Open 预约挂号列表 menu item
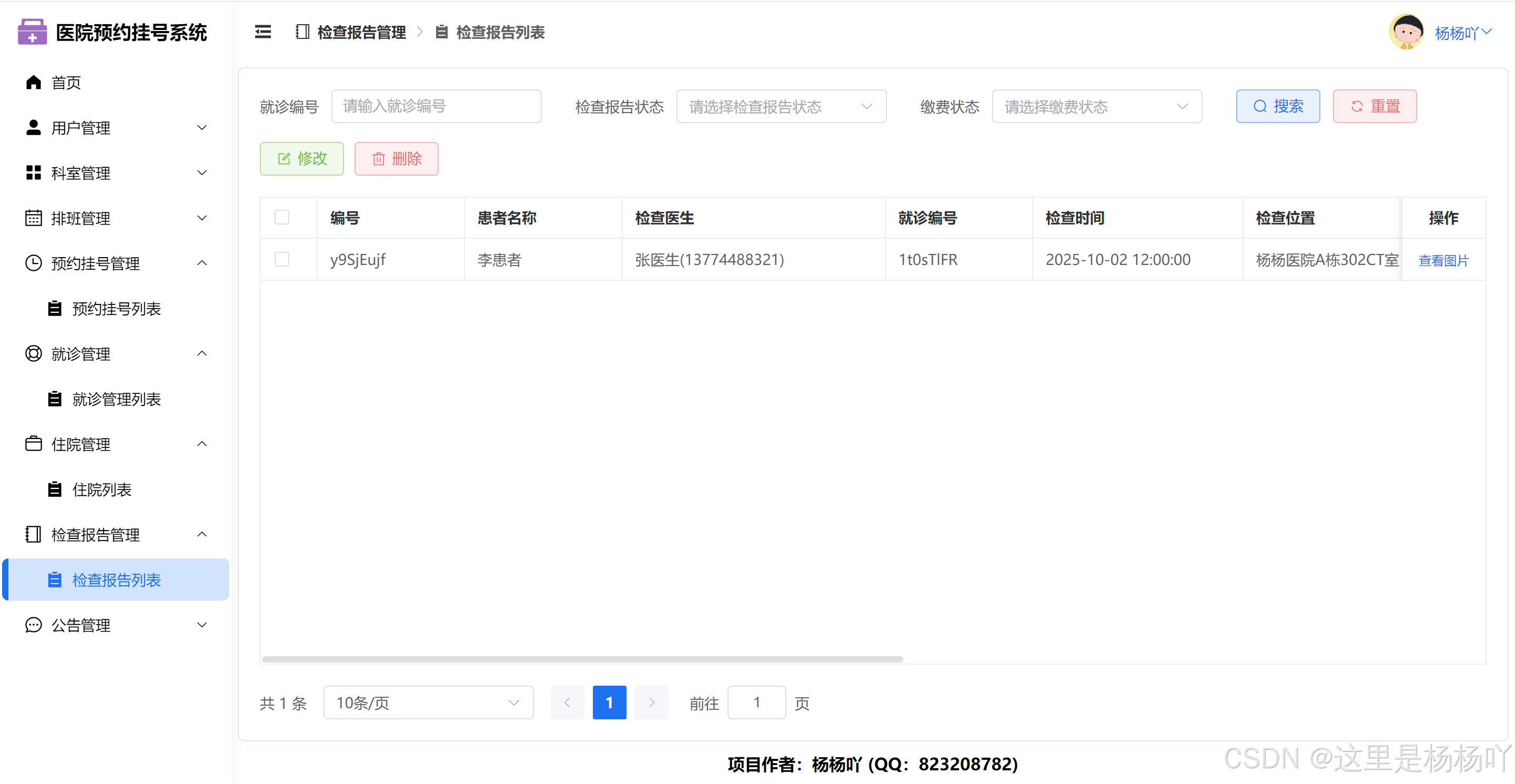The width and height of the screenshot is (1515, 784). point(116,309)
